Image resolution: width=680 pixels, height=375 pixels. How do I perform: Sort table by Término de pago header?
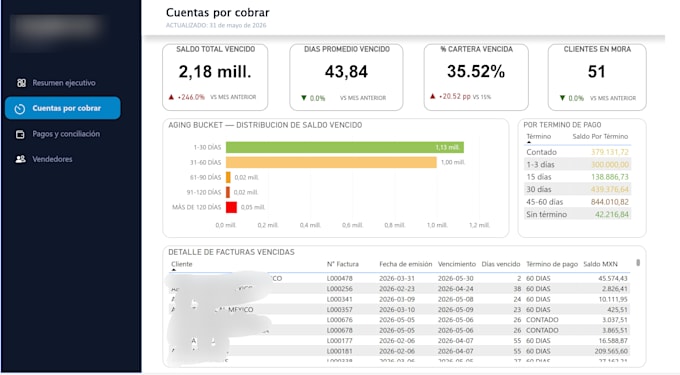click(x=552, y=264)
